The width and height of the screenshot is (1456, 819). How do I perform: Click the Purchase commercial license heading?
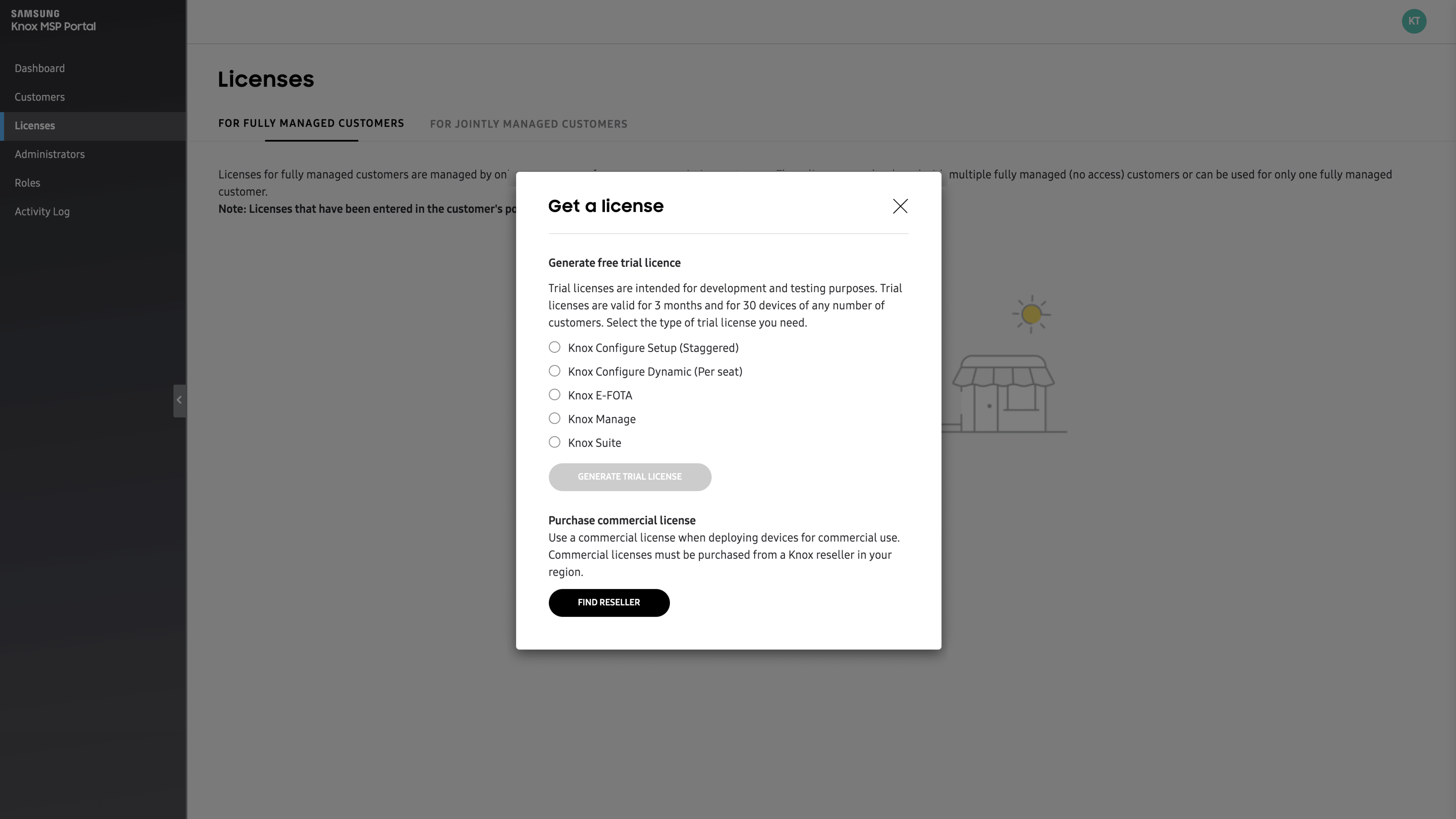(x=622, y=520)
